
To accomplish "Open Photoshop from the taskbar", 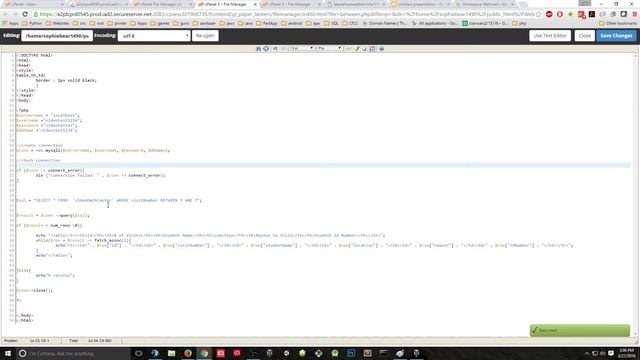I will tap(351, 353).
